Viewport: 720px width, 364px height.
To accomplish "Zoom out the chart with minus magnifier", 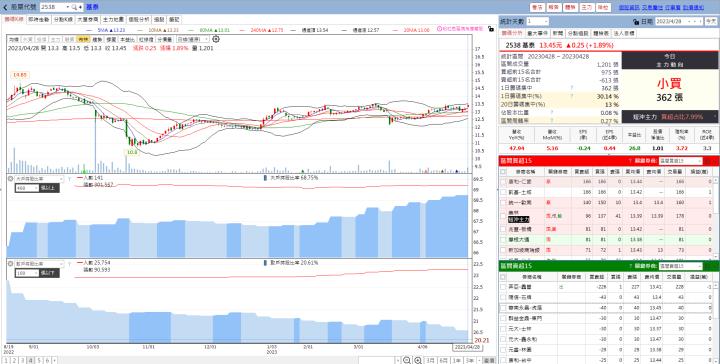I will (407, 360).
